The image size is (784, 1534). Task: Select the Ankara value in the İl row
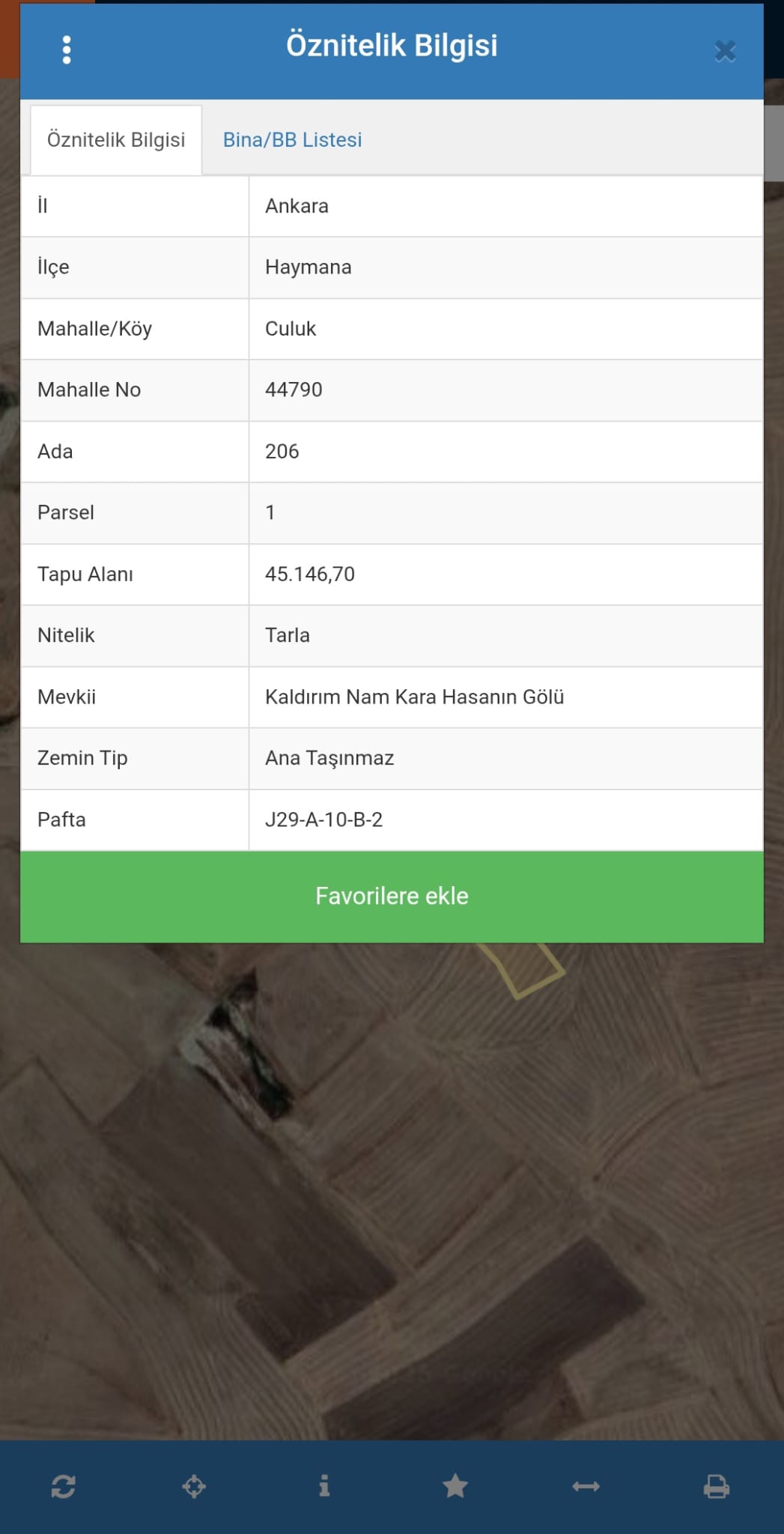click(297, 206)
